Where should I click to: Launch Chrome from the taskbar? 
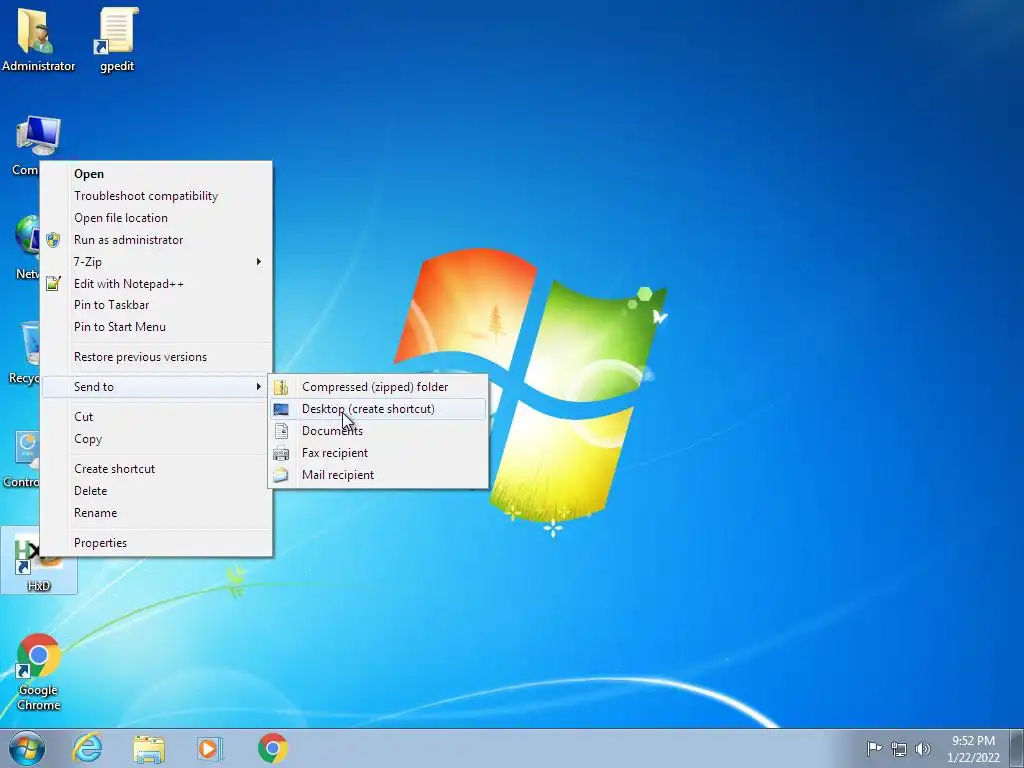272,748
